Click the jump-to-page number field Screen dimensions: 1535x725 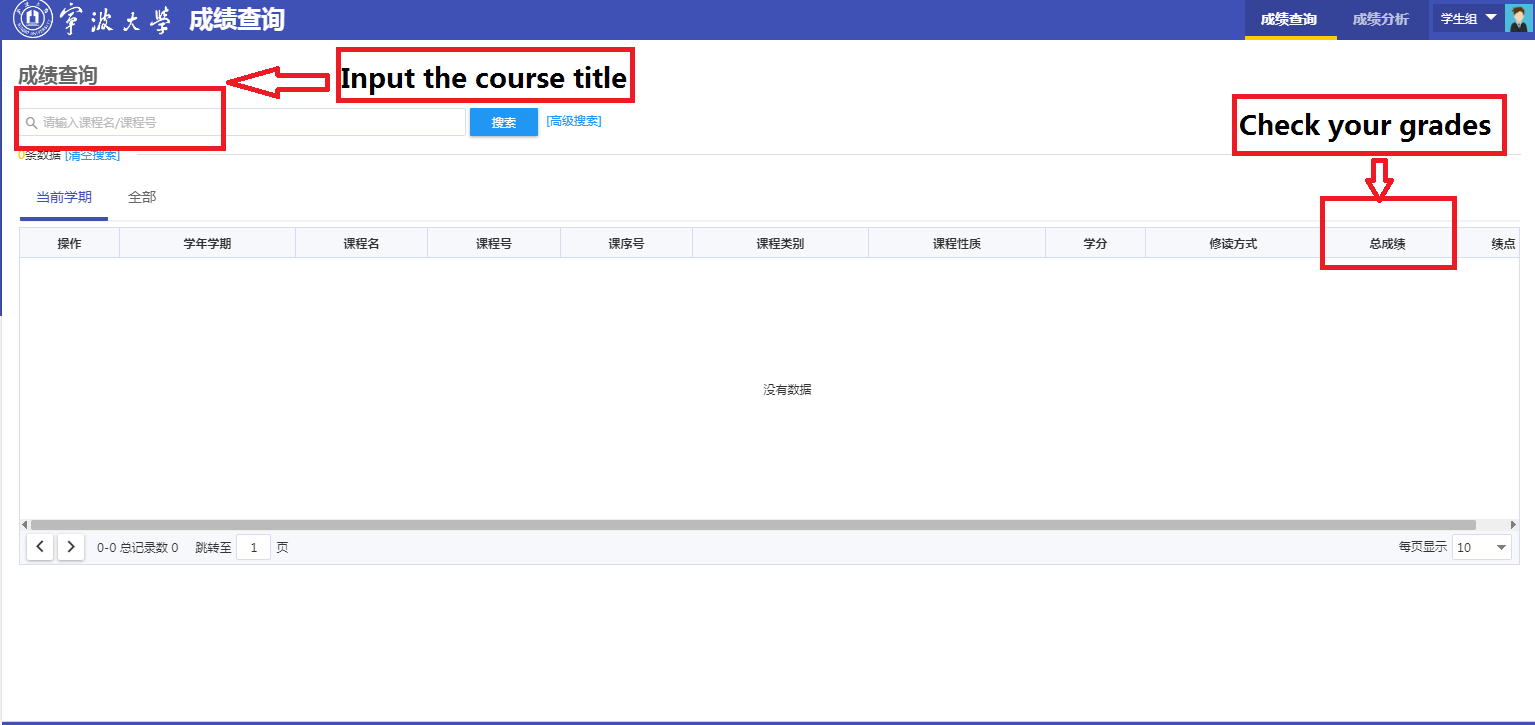[x=254, y=548]
